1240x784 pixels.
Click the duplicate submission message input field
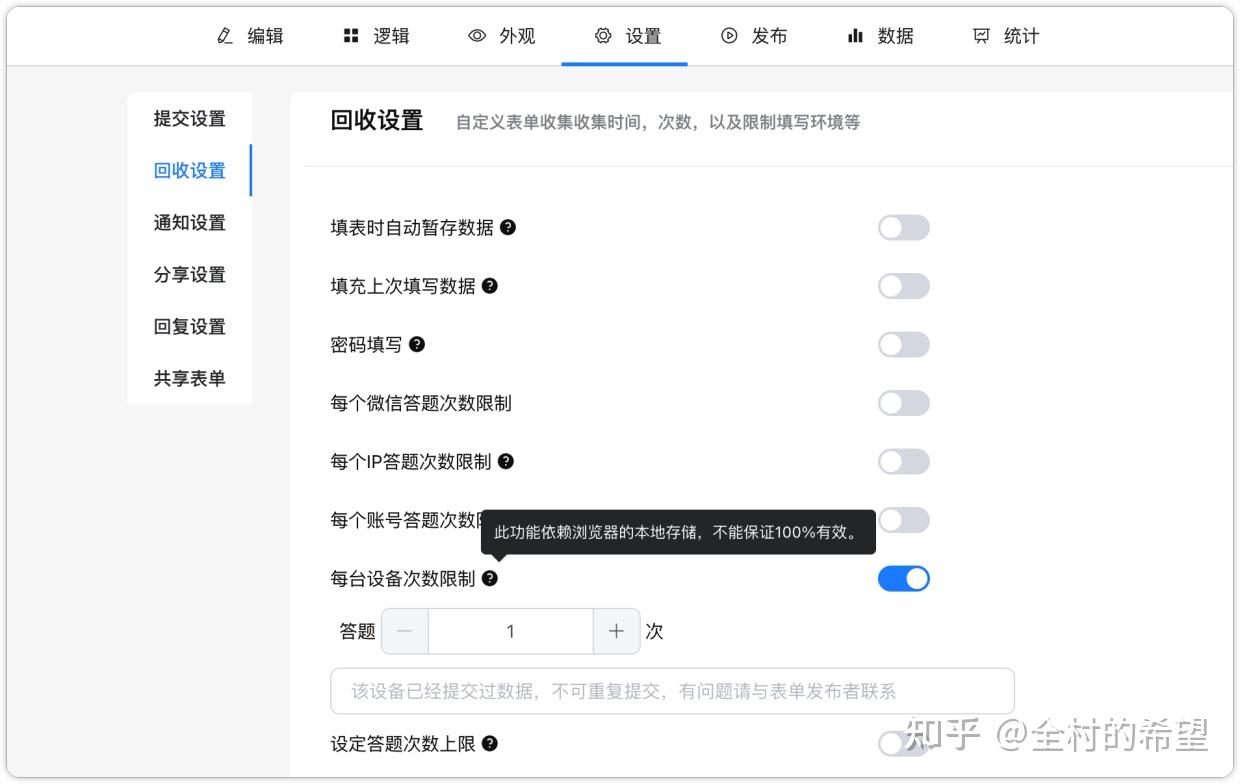point(673,691)
